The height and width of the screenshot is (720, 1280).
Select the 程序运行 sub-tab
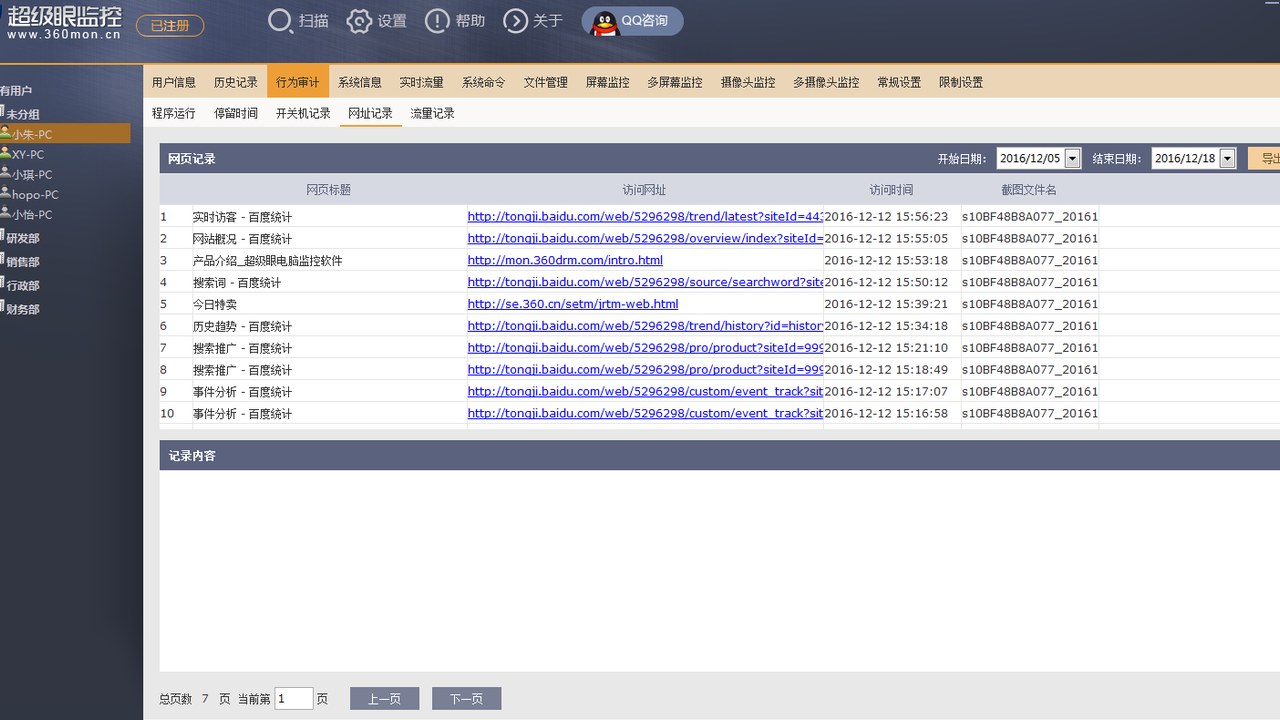(174, 113)
